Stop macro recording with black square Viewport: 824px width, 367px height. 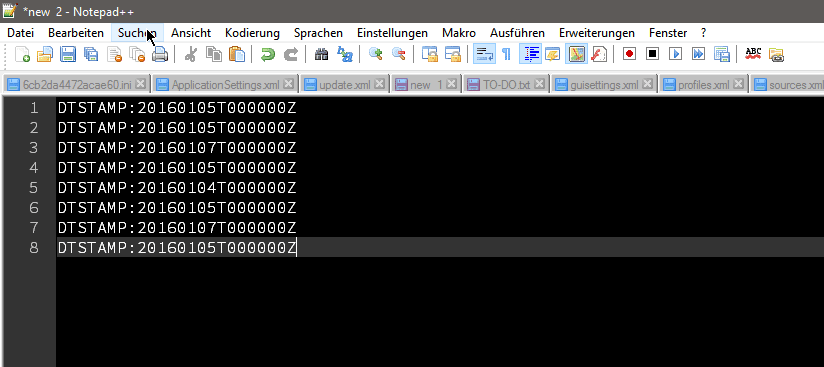pyautogui.click(x=652, y=54)
